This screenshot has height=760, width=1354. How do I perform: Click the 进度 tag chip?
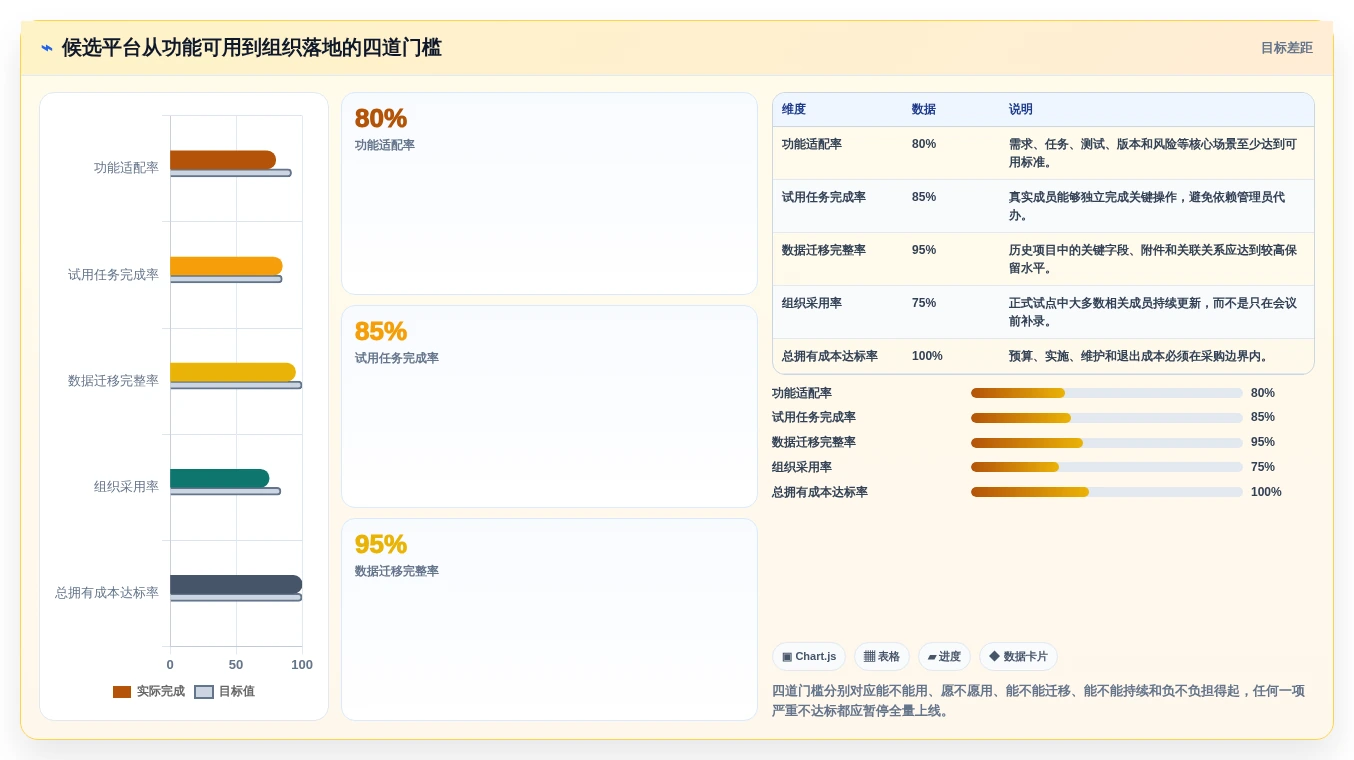tap(944, 657)
